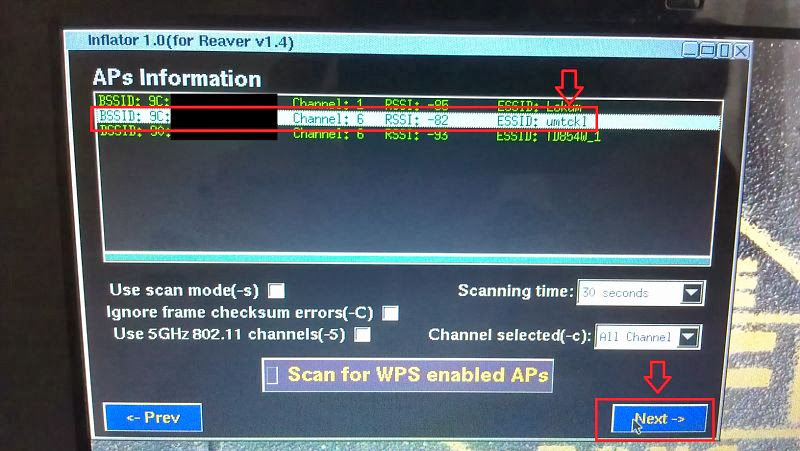Image resolution: width=800 pixels, height=451 pixels.
Task: Minimize the Inflator window
Action: (690, 49)
